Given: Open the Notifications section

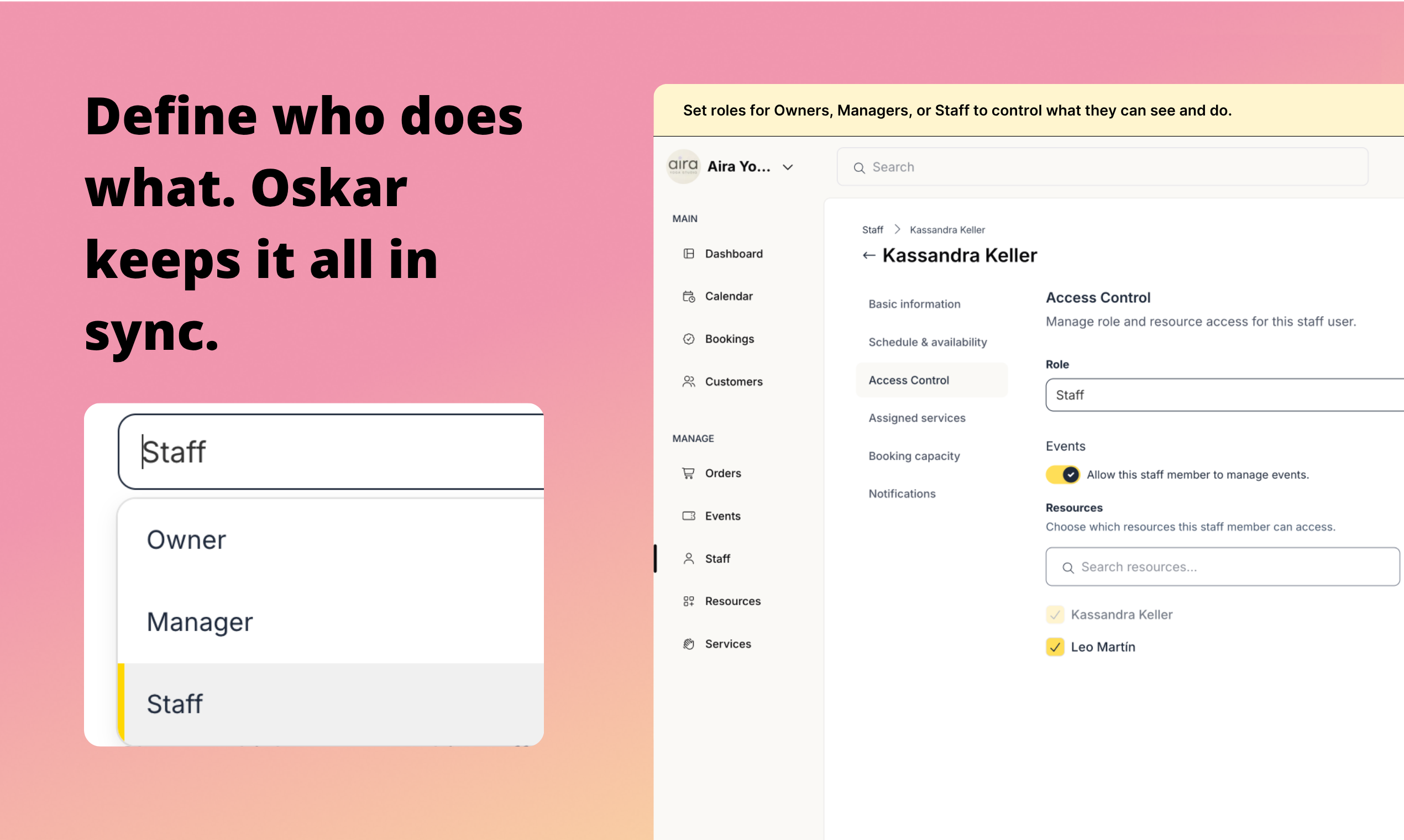Looking at the screenshot, I should click(902, 493).
